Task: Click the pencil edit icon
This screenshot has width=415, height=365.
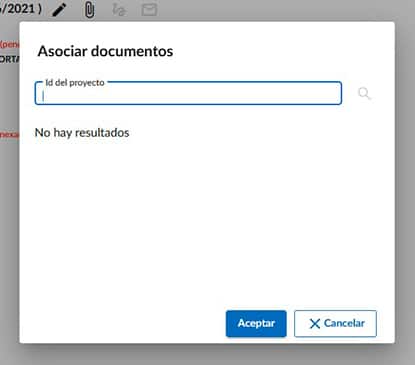Action: coord(59,10)
